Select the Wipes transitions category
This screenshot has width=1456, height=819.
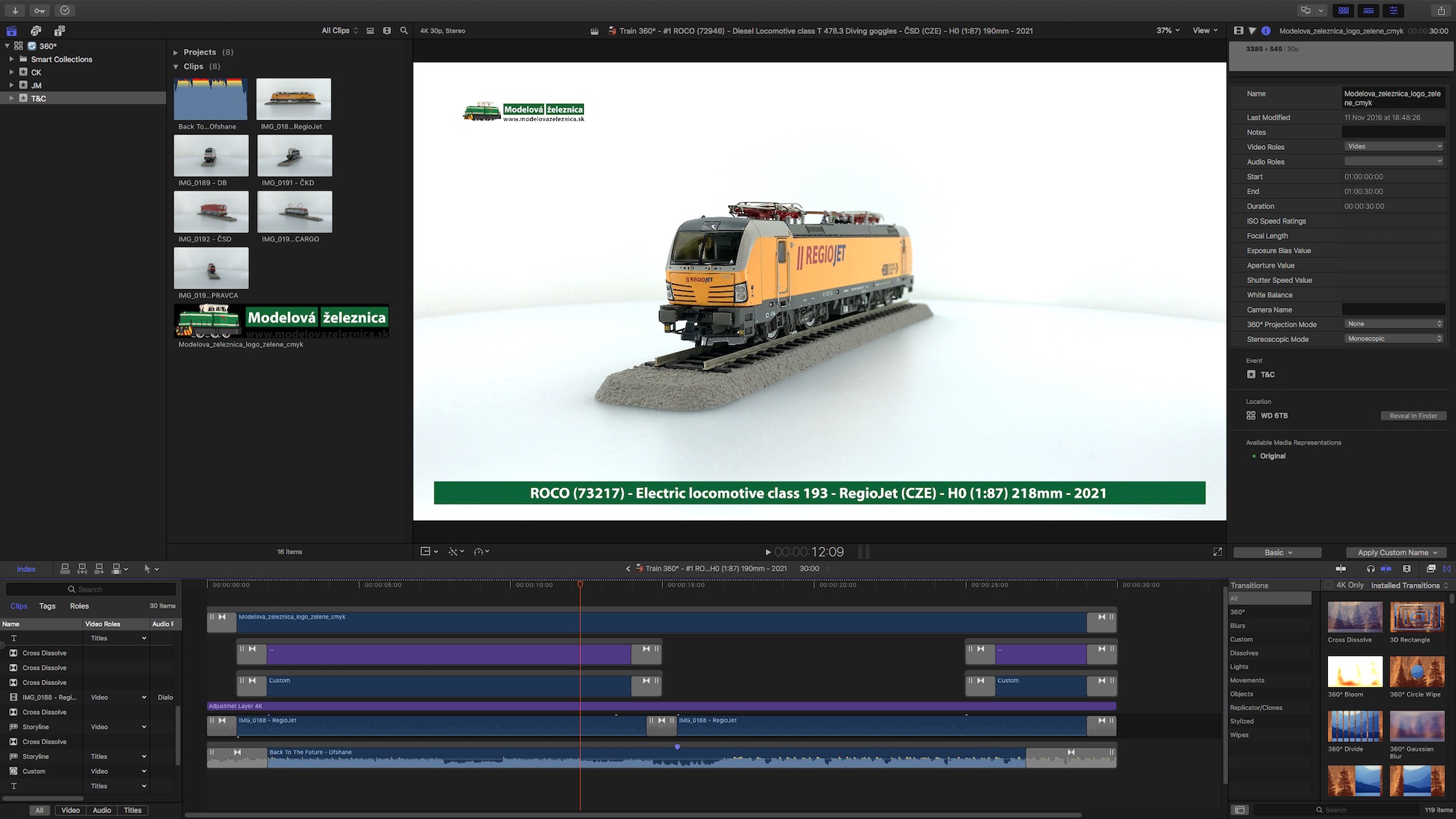point(1270,735)
